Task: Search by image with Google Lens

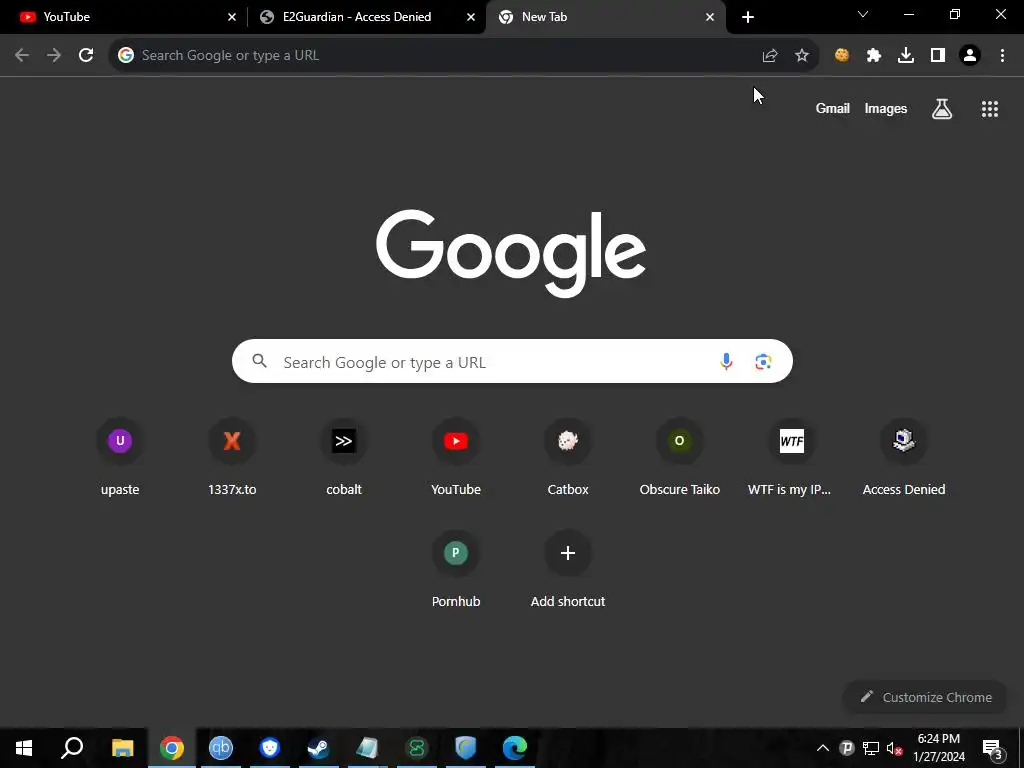Action: click(x=763, y=361)
